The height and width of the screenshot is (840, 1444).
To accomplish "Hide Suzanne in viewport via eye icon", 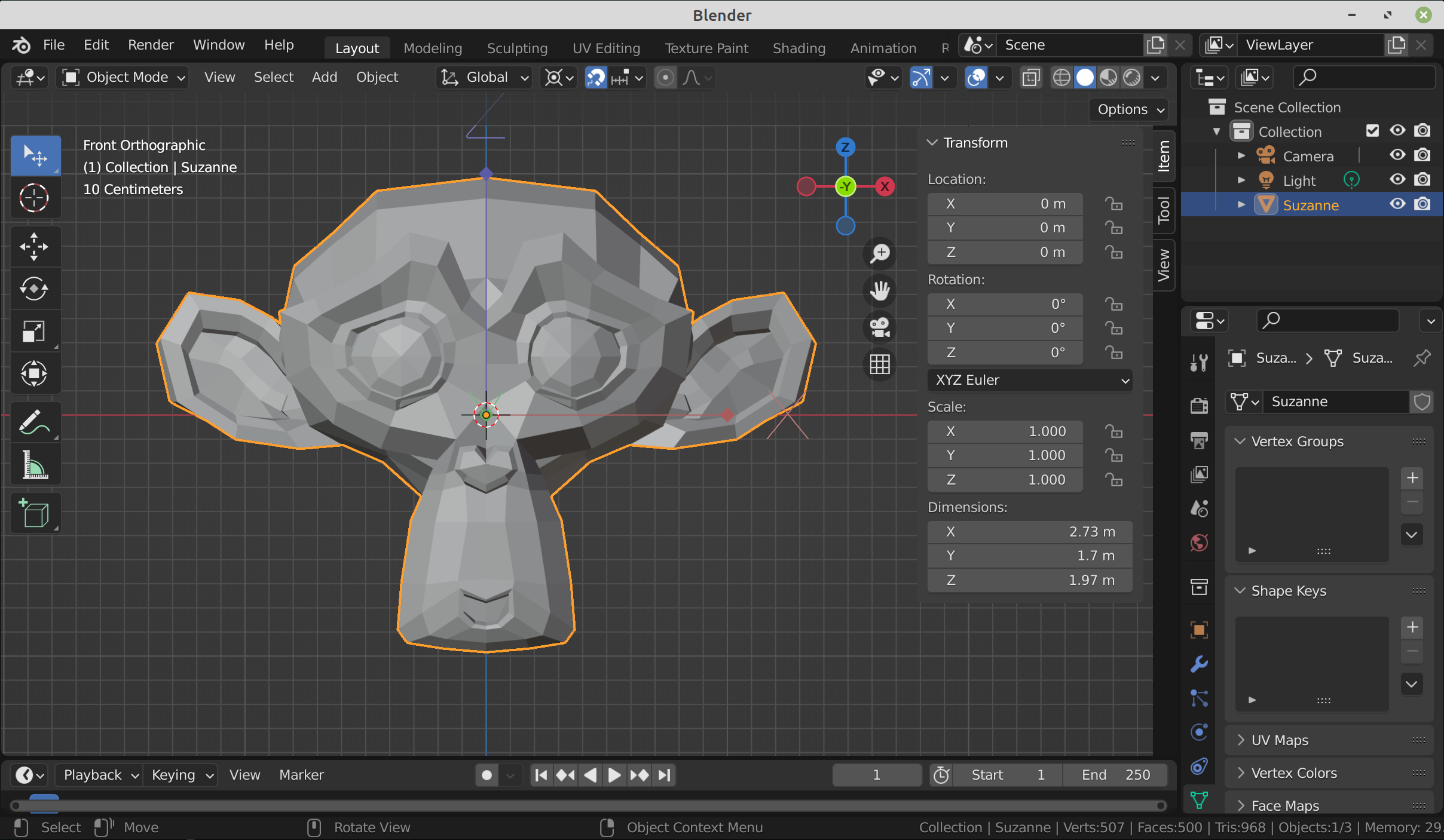I will pos(1397,204).
